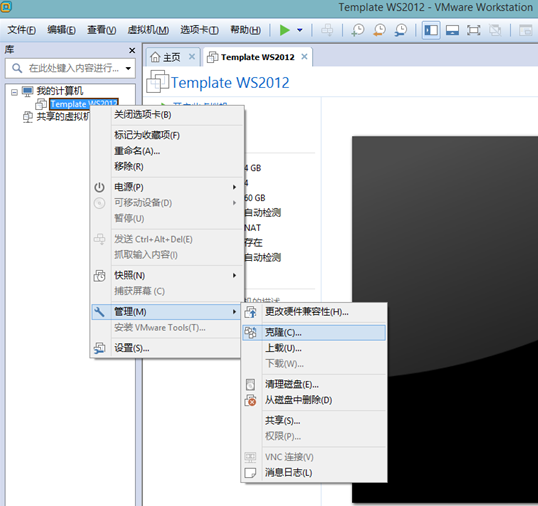
Task: Close the 库 library panel
Action: 132,50
